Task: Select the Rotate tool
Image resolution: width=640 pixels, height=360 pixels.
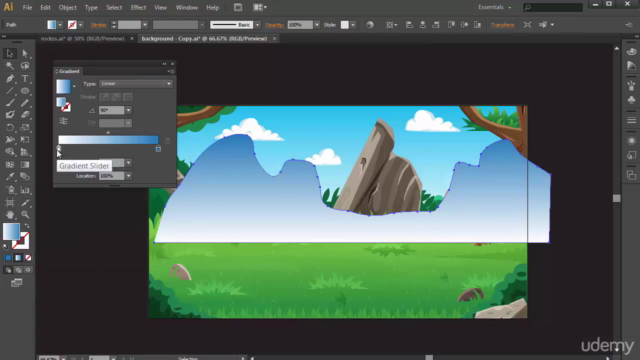Action: pos(10,128)
